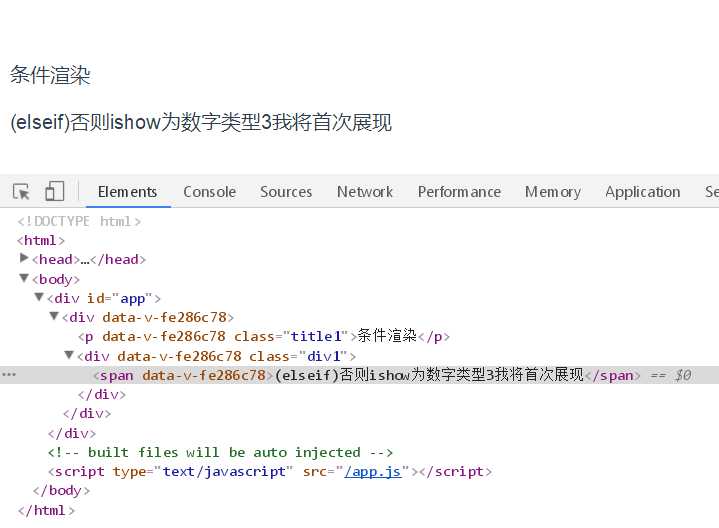The height and width of the screenshot is (528, 719).
Task: Open the three-dots menu beside the selected span row
Action: point(9,375)
